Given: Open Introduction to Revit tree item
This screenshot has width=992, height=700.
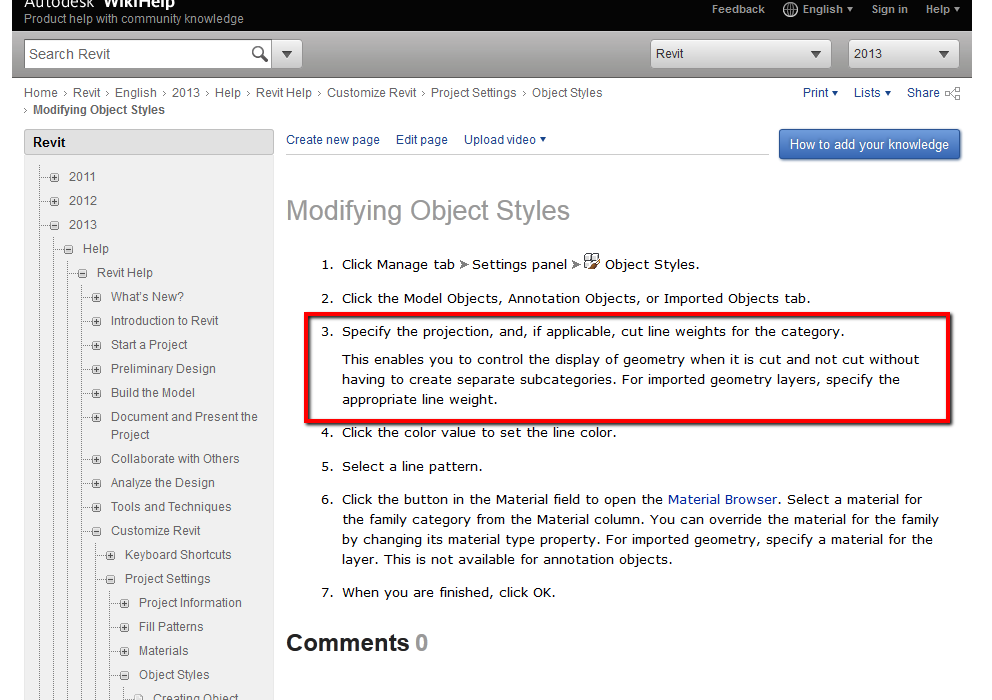Looking at the screenshot, I should pyautogui.click(x=164, y=321).
